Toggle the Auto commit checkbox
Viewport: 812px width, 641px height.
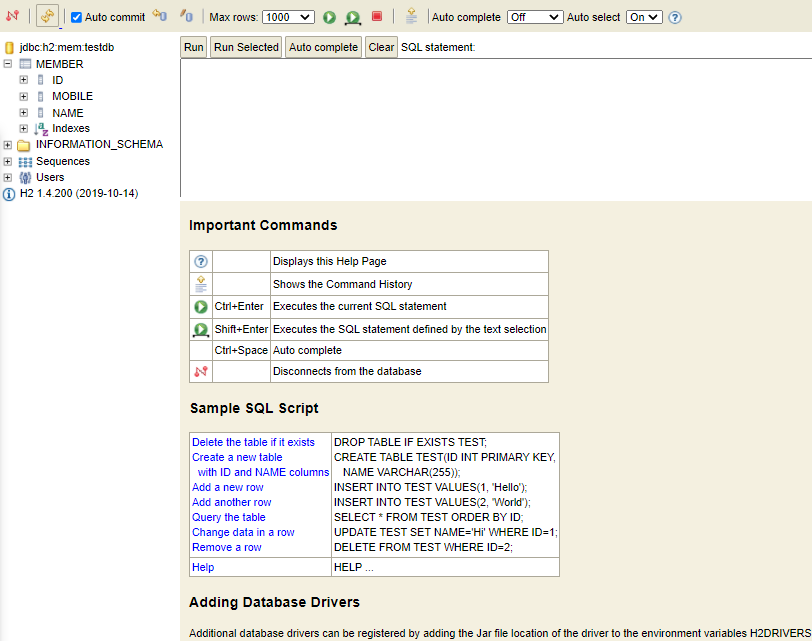click(x=76, y=17)
